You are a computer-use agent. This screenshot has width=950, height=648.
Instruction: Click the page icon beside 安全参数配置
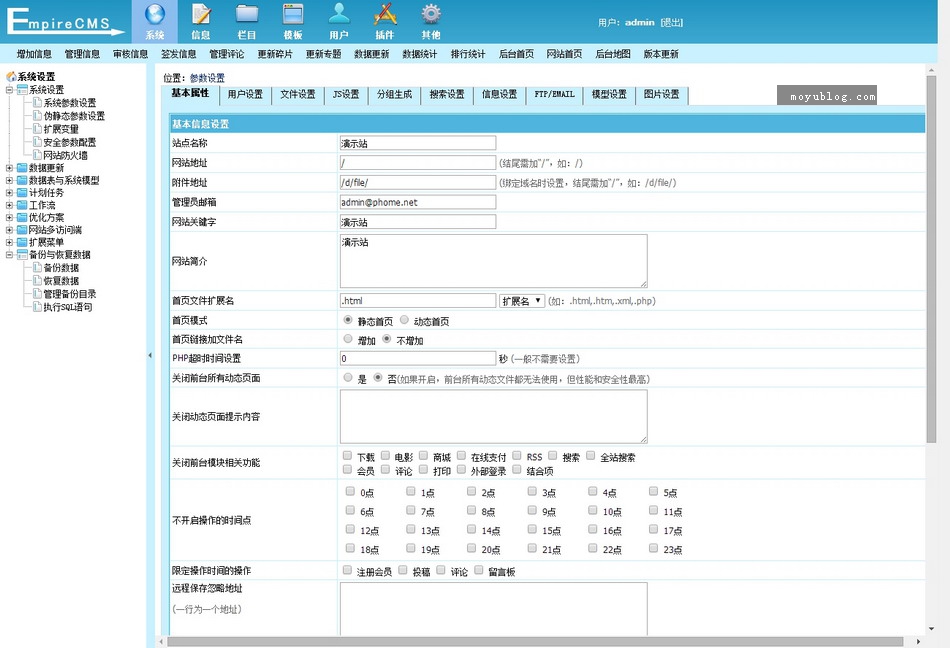tap(38, 142)
